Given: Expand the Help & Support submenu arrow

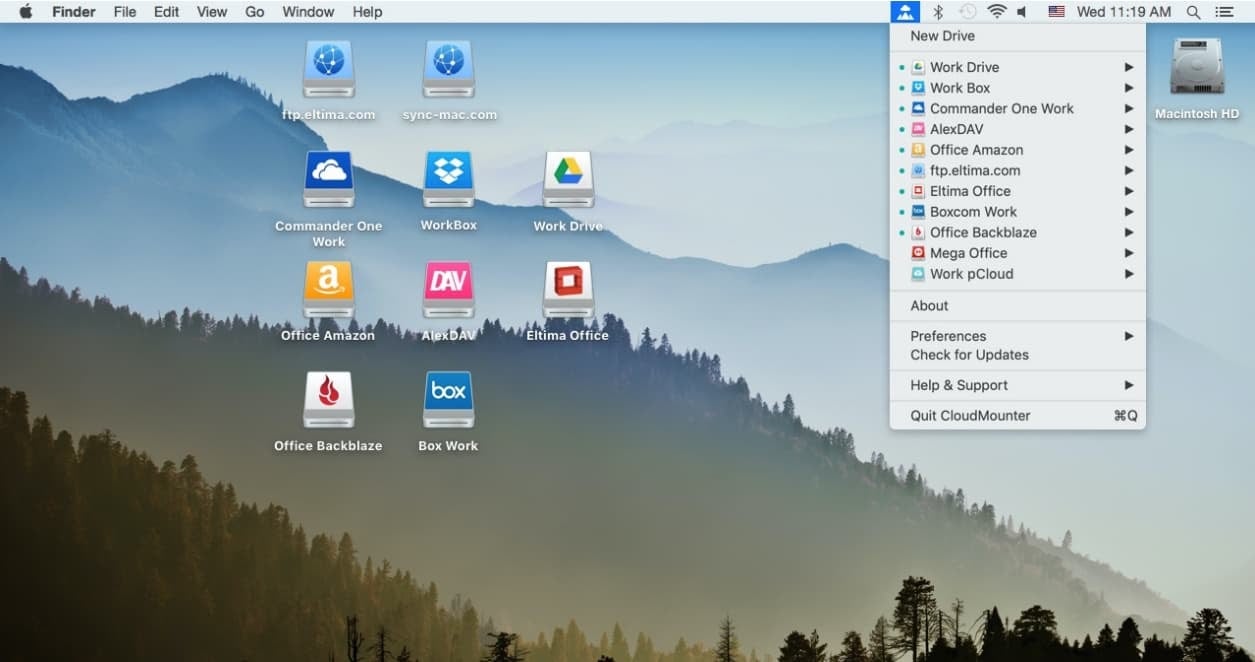Looking at the screenshot, I should (1129, 385).
